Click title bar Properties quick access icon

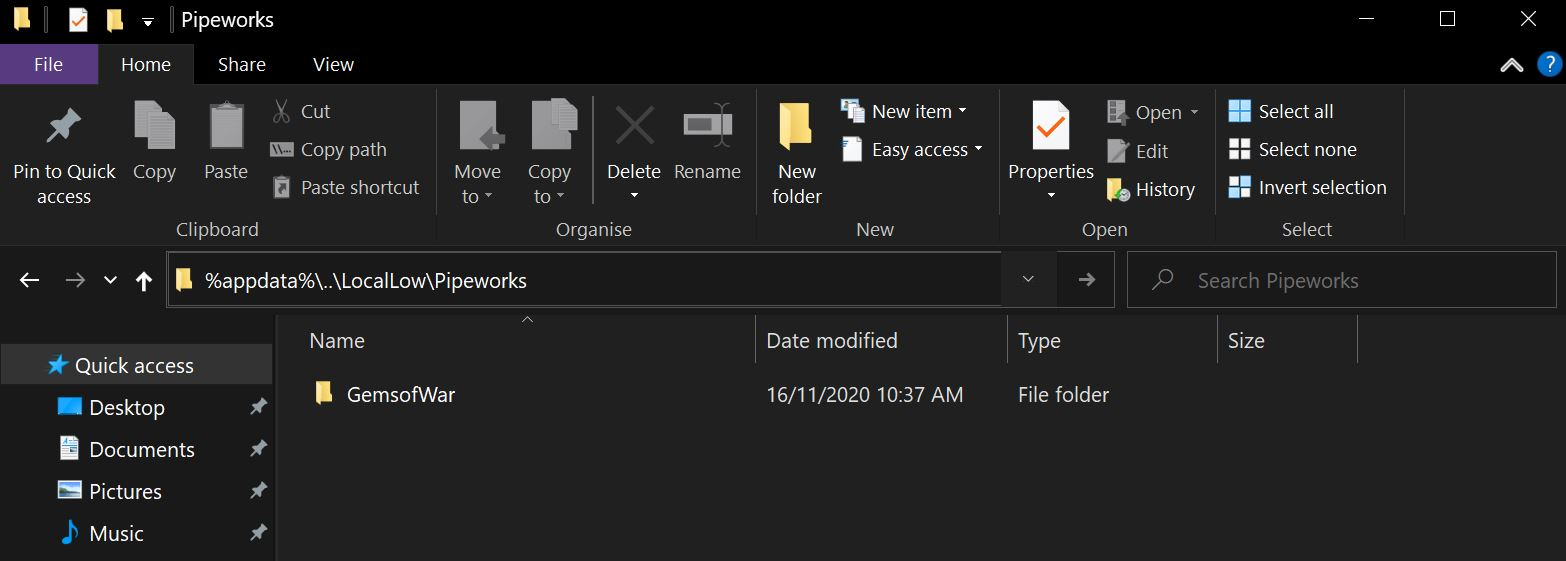[x=78, y=20]
